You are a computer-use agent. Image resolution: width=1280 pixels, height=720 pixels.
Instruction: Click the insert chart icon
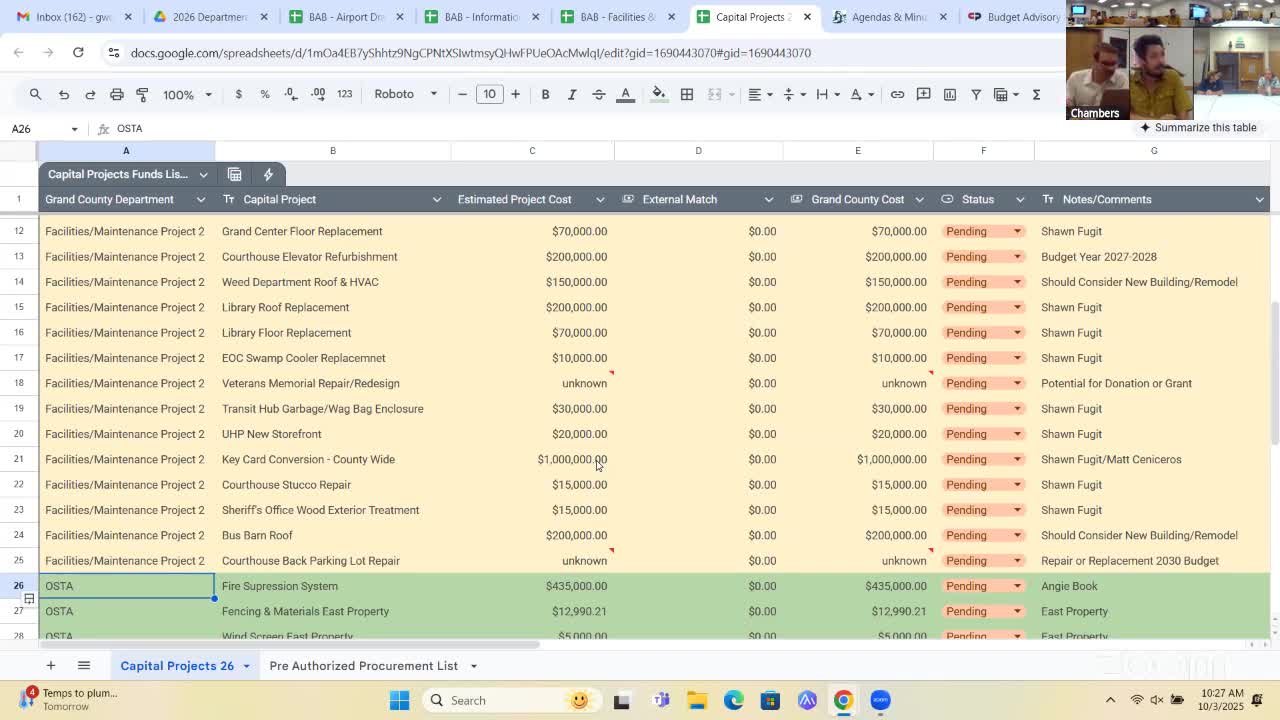point(950,94)
